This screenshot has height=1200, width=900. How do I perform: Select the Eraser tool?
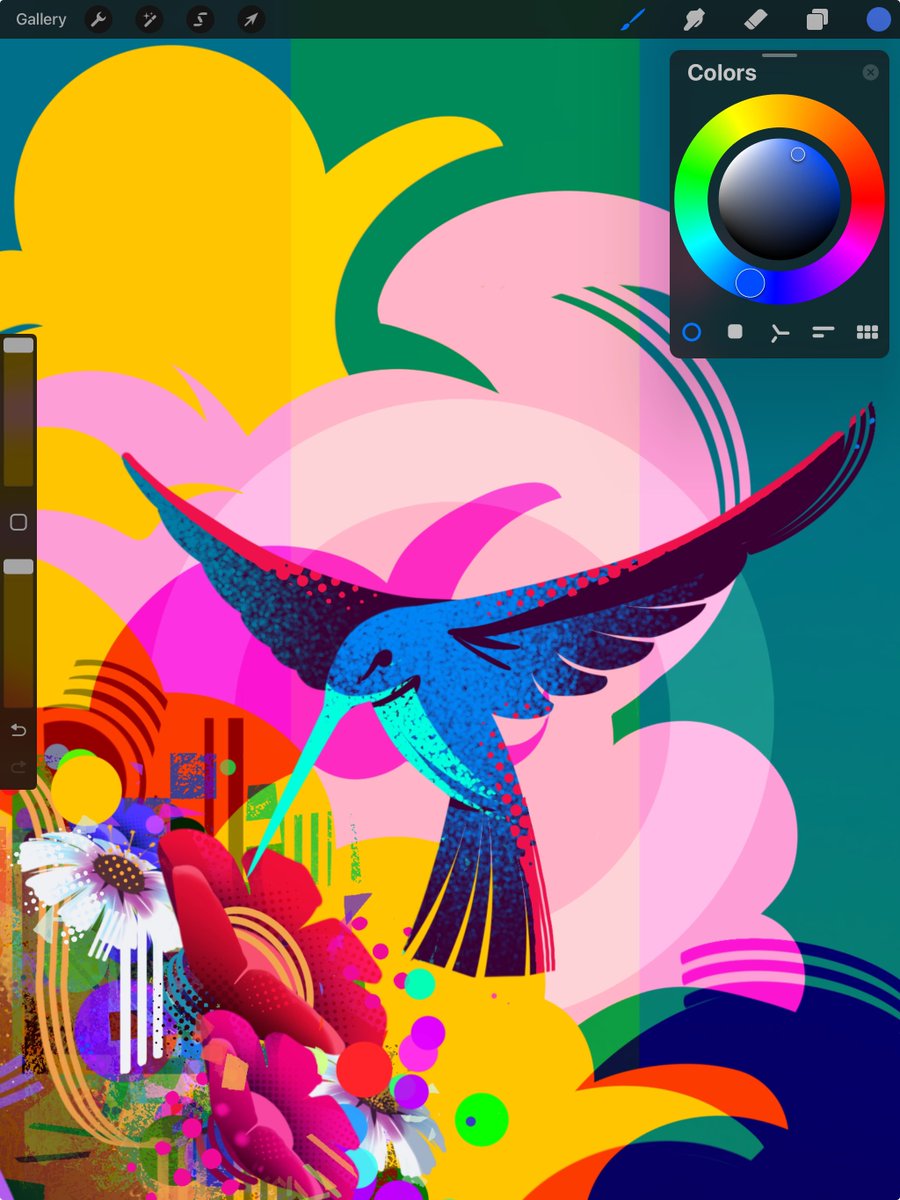coord(755,19)
